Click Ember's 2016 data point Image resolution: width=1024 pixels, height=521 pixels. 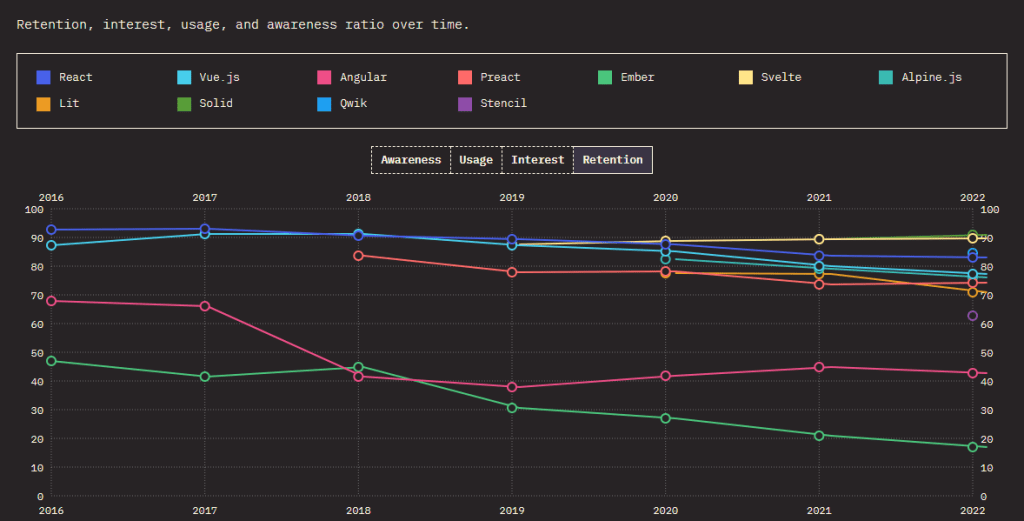point(51,361)
